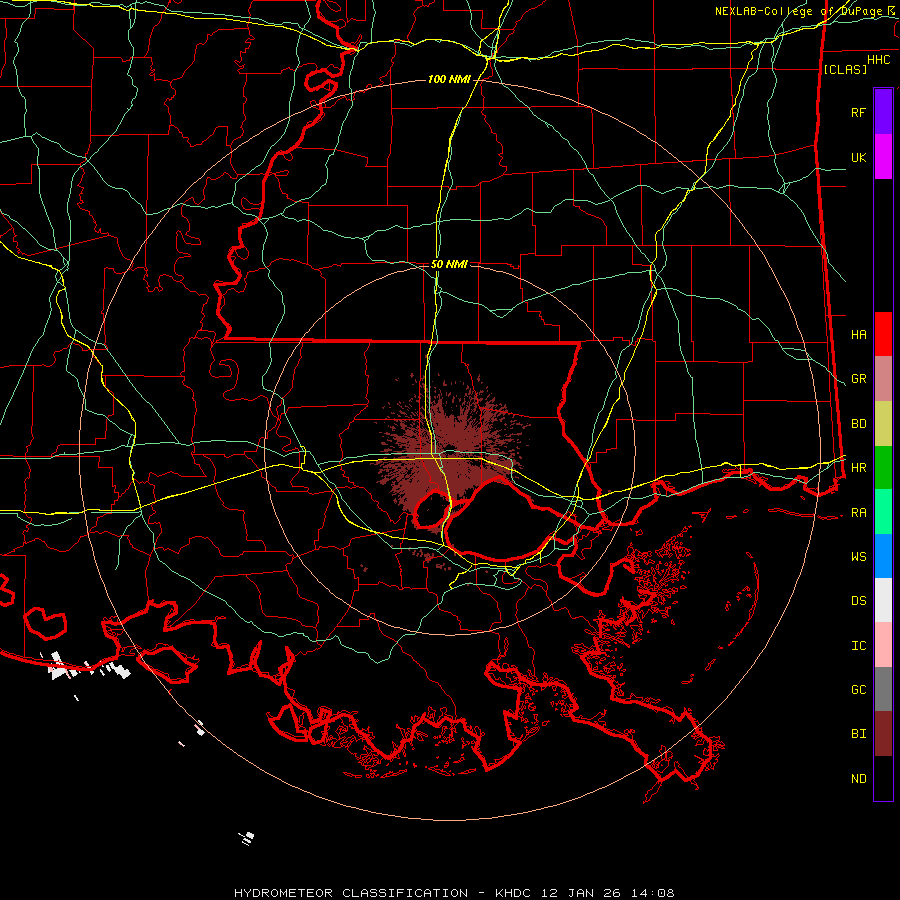Viewport: 900px width, 900px height.
Task: Click the HYDROMETEOR CLASSIFICATION title text
Action: coord(351,893)
